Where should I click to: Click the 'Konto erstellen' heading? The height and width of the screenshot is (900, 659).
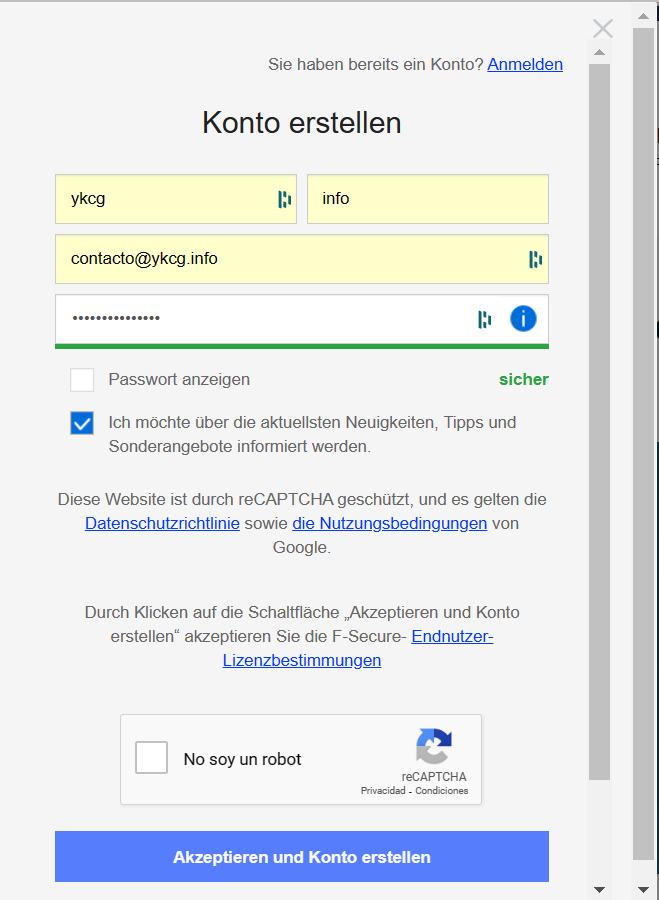click(301, 123)
